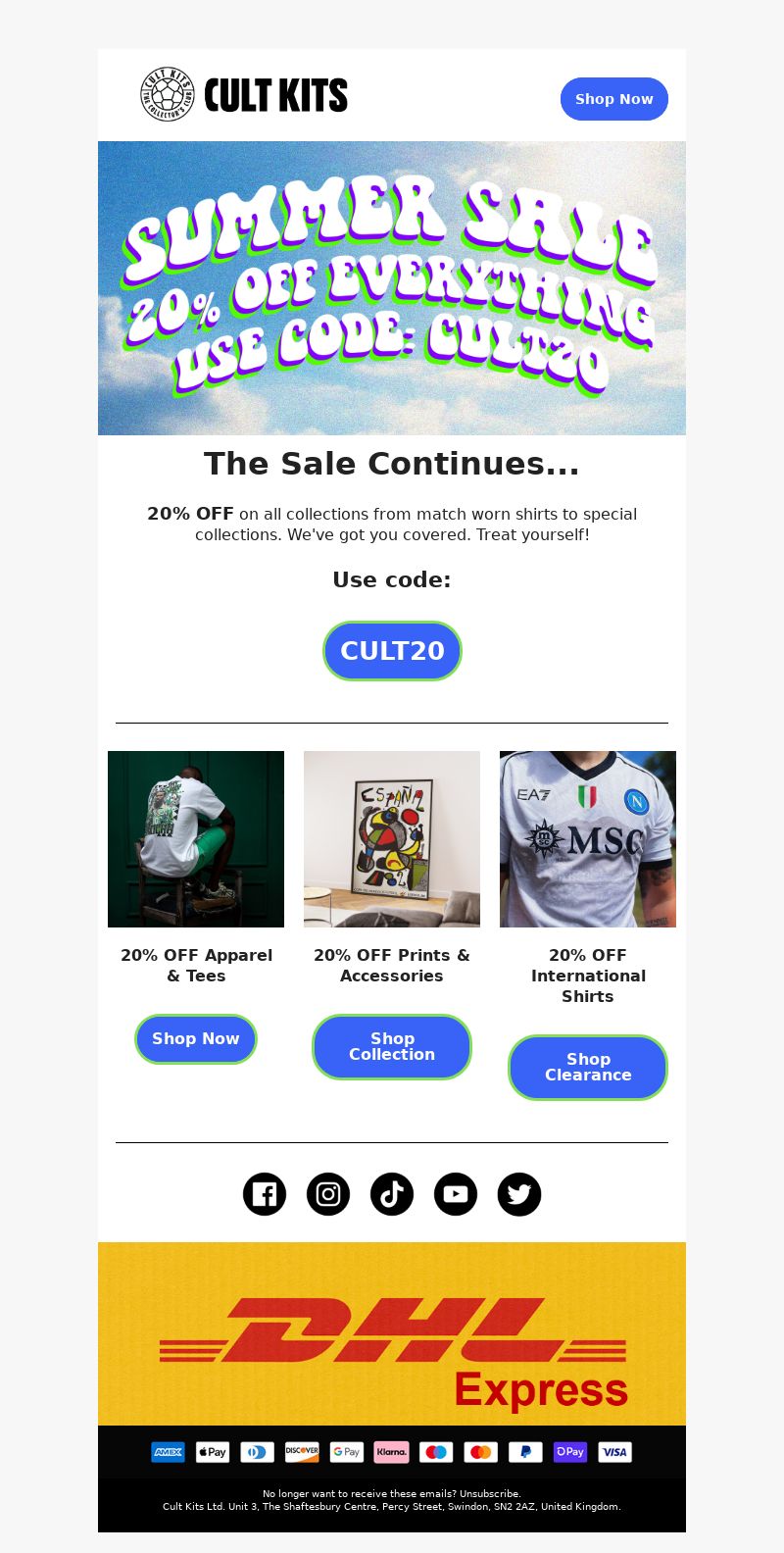Open the Napoli shirt product image
The image size is (784, 1553).
(588, 839)
